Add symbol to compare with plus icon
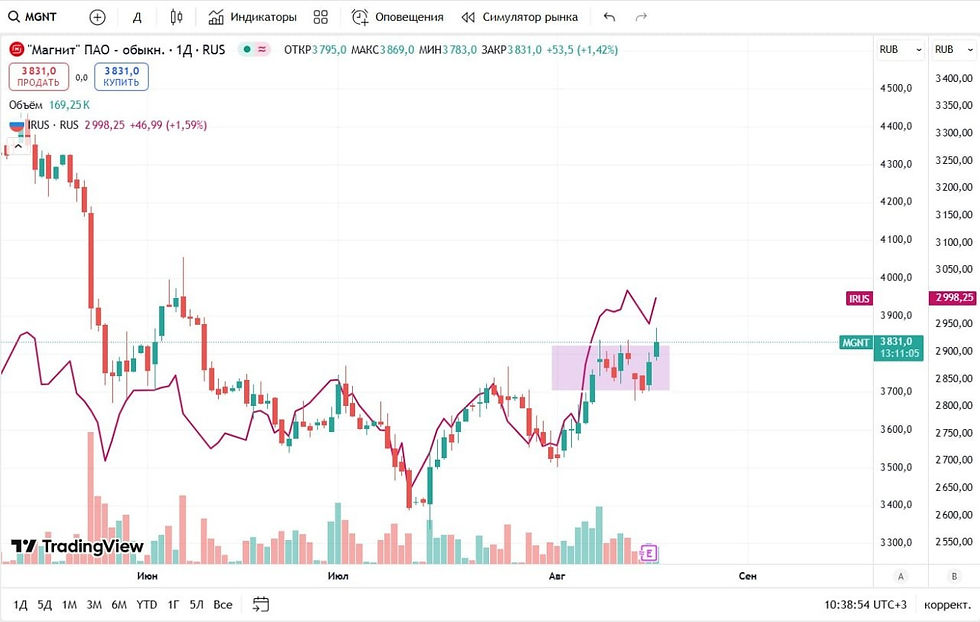 pyautogui.click(x=98, y=17)
